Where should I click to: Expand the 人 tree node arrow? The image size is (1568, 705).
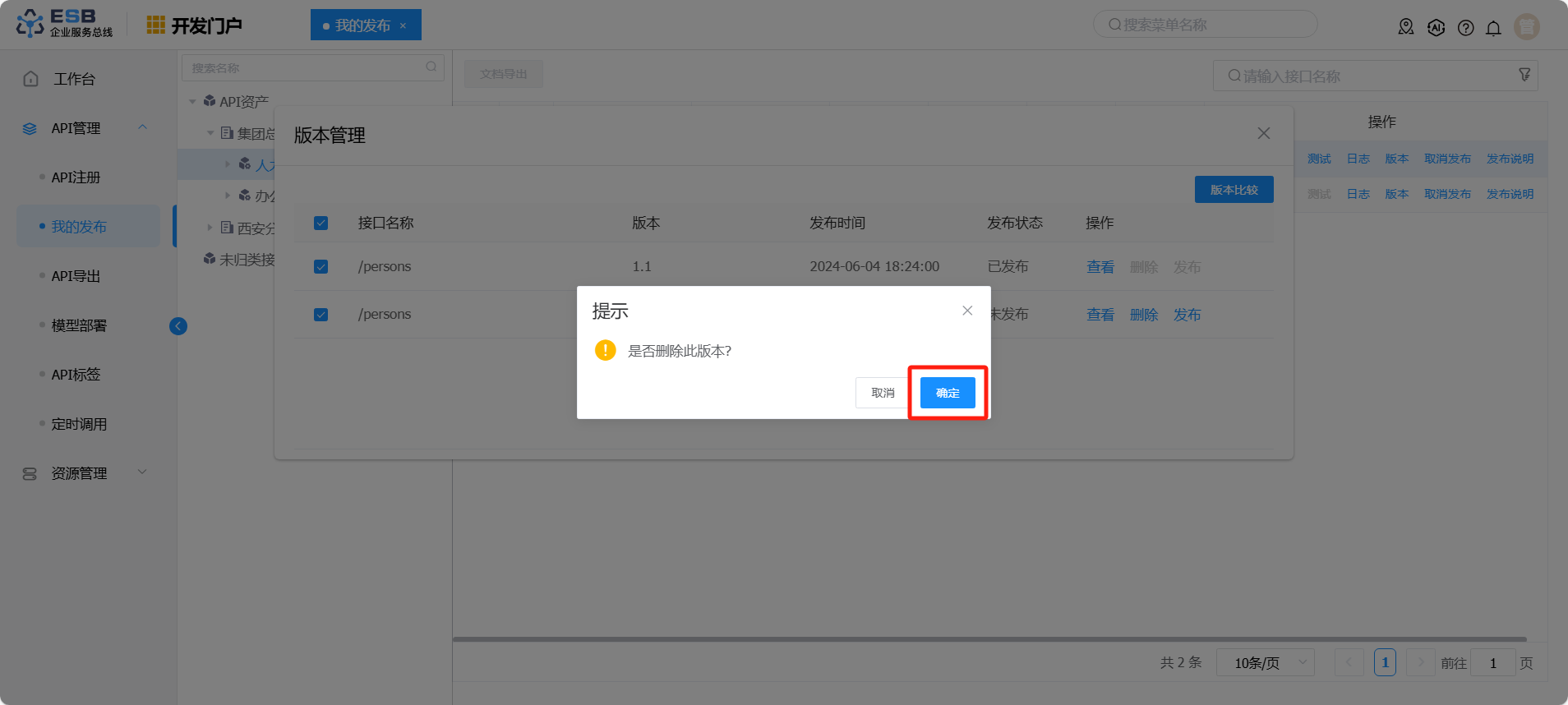tap(228, 164)
